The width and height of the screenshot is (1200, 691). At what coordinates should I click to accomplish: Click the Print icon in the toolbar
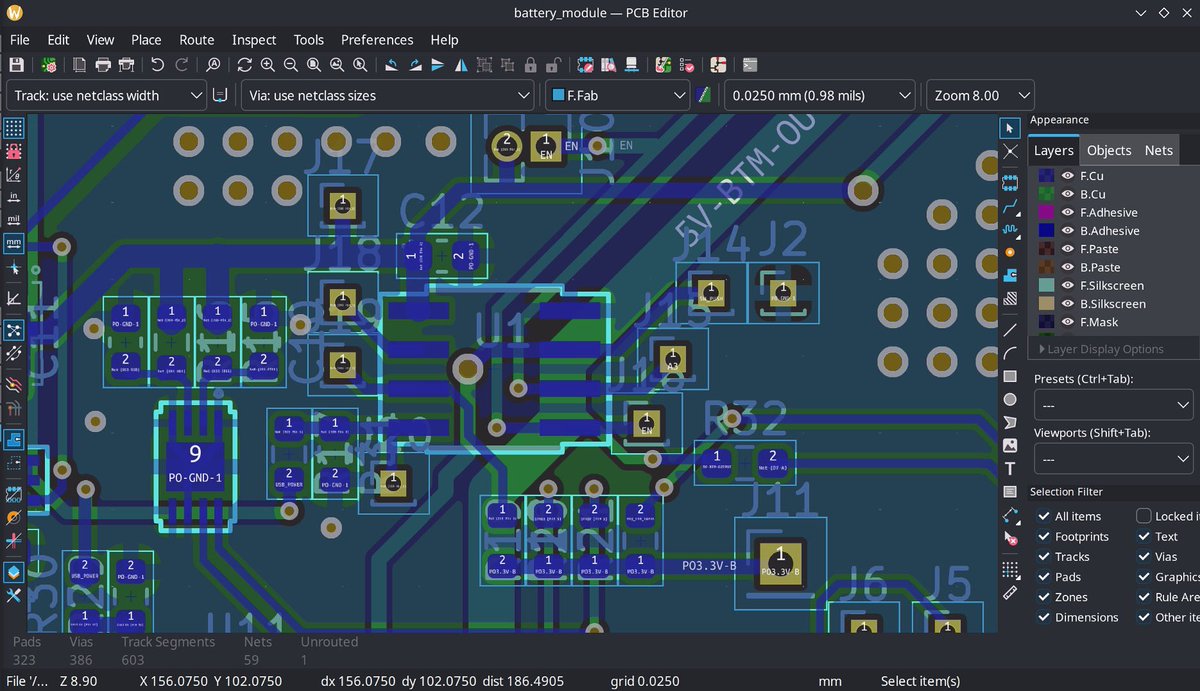[103, 65]
